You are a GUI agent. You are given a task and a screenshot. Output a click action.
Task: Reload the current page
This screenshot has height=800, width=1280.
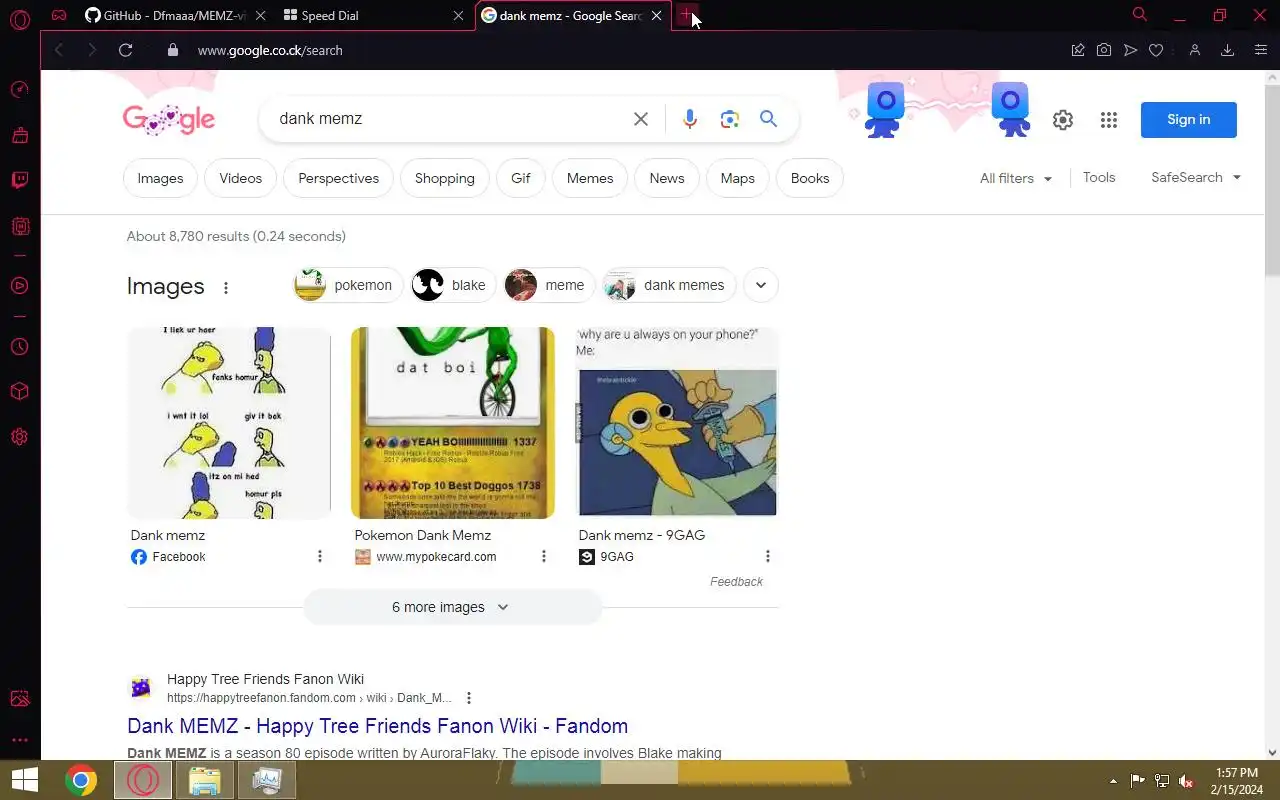coord(125,50)
